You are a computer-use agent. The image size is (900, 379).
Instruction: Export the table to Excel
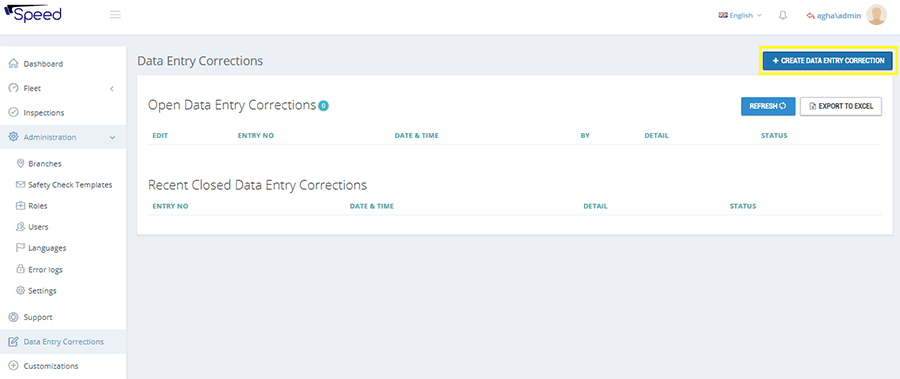click(841, 106)
